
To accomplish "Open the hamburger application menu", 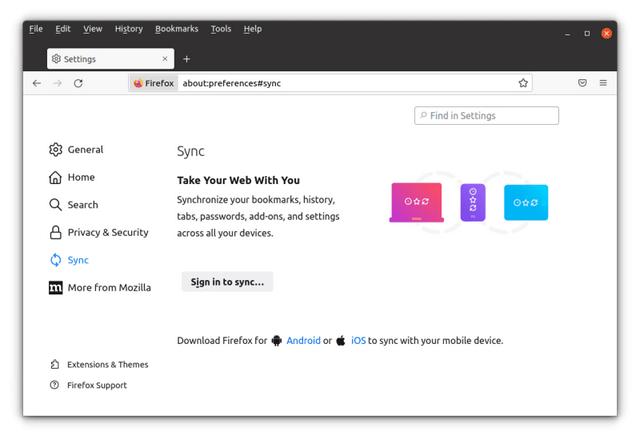I will (x=603, y=83).
